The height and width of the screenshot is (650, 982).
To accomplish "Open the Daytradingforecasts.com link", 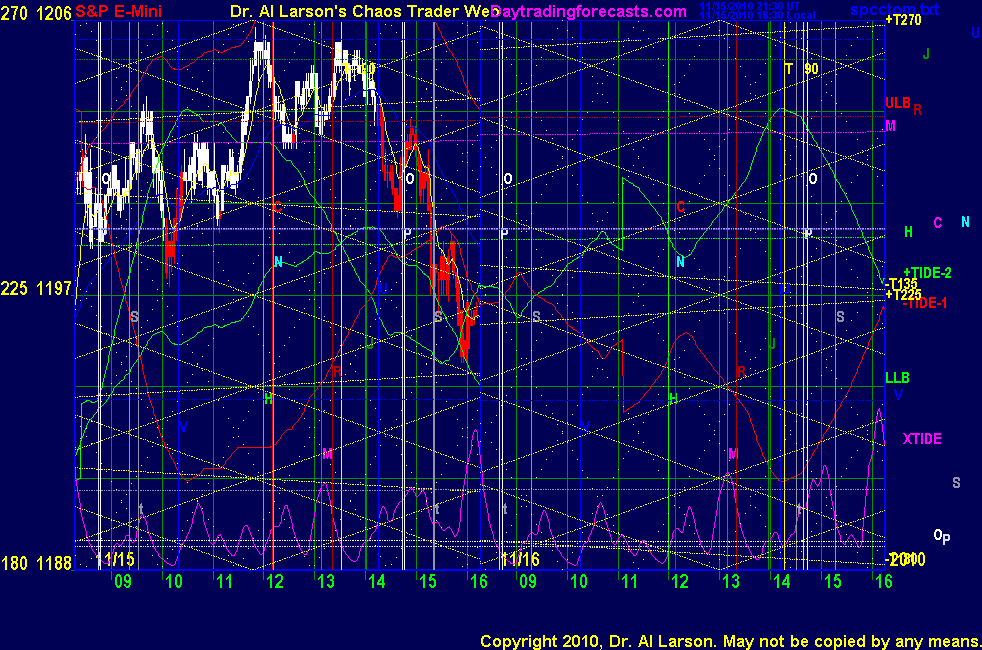I will [x=589, y=11].
